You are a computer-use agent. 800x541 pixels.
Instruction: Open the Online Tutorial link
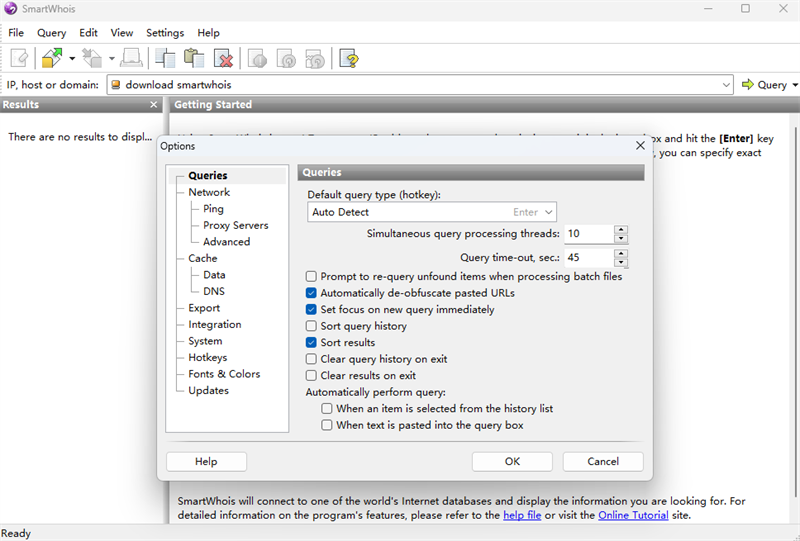(632, 516)
